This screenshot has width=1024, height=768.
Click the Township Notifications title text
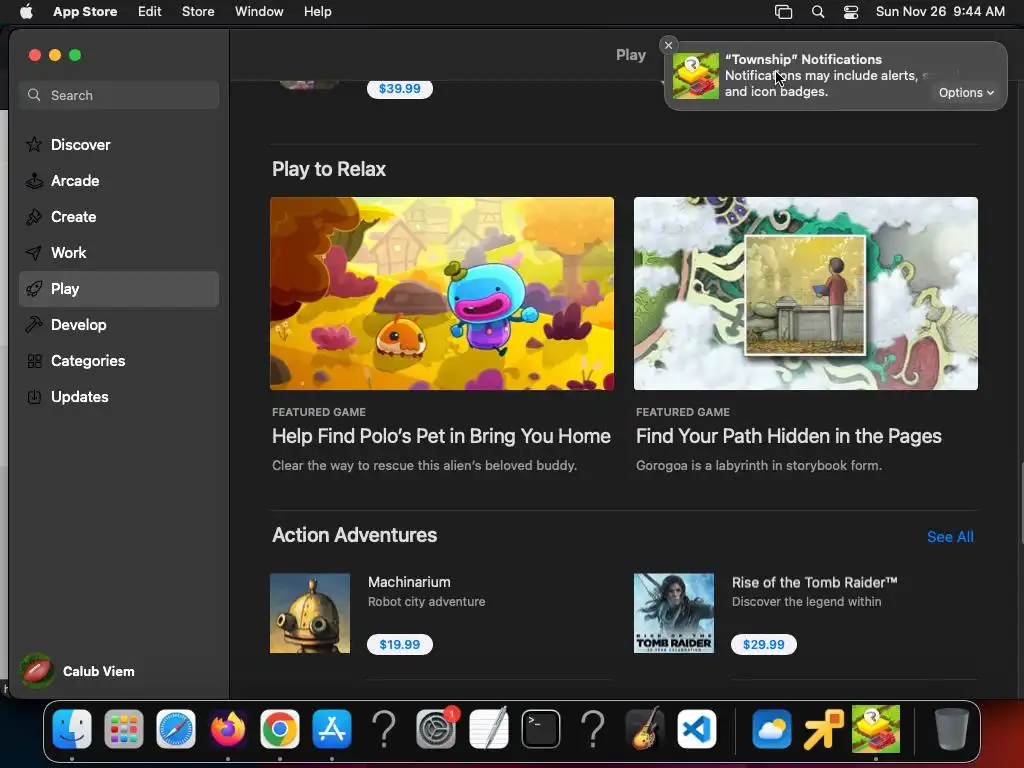[803, 59]
